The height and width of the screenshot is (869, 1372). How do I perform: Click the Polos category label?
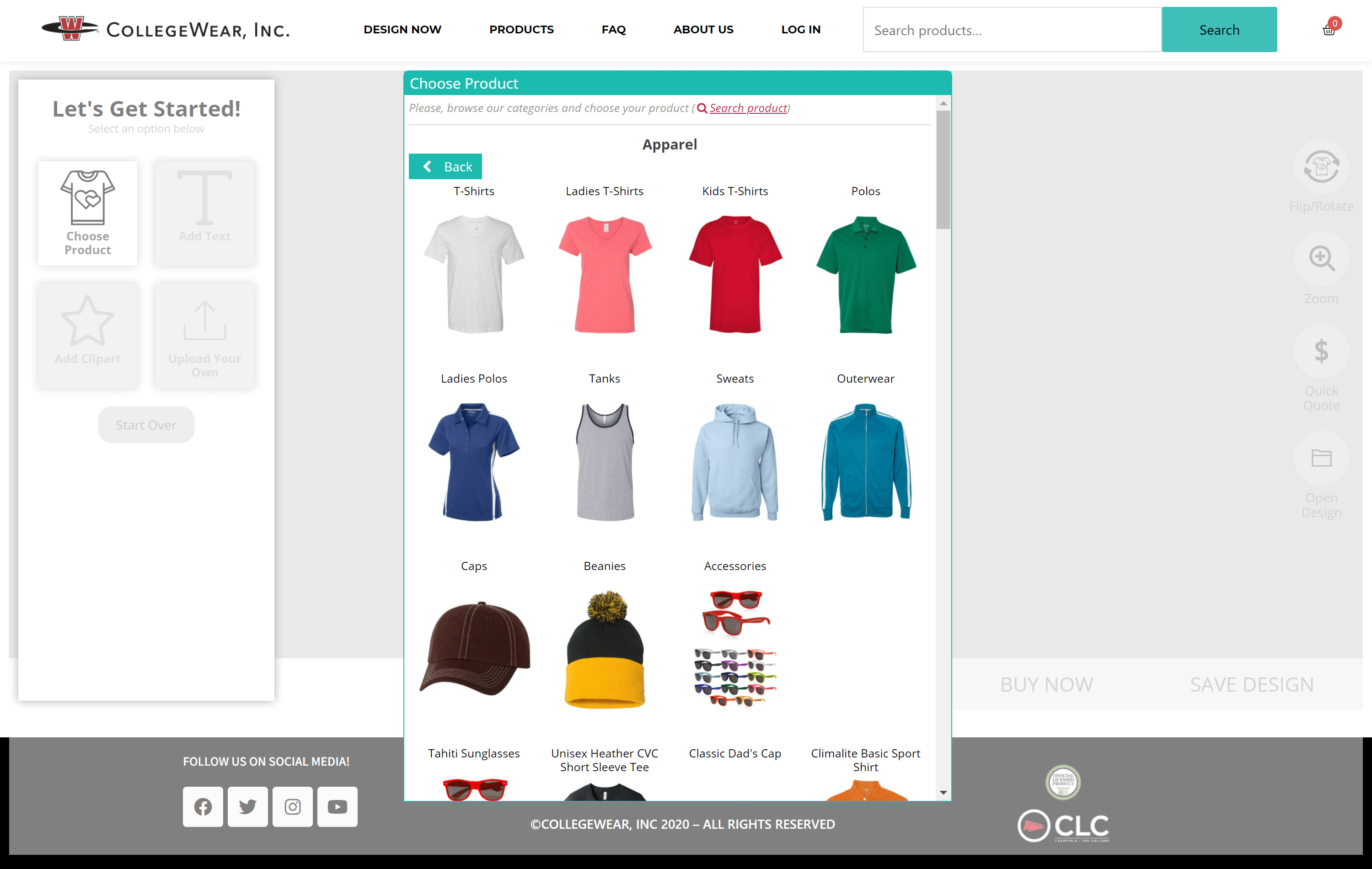pyautogui.click(x=865, y=191)
